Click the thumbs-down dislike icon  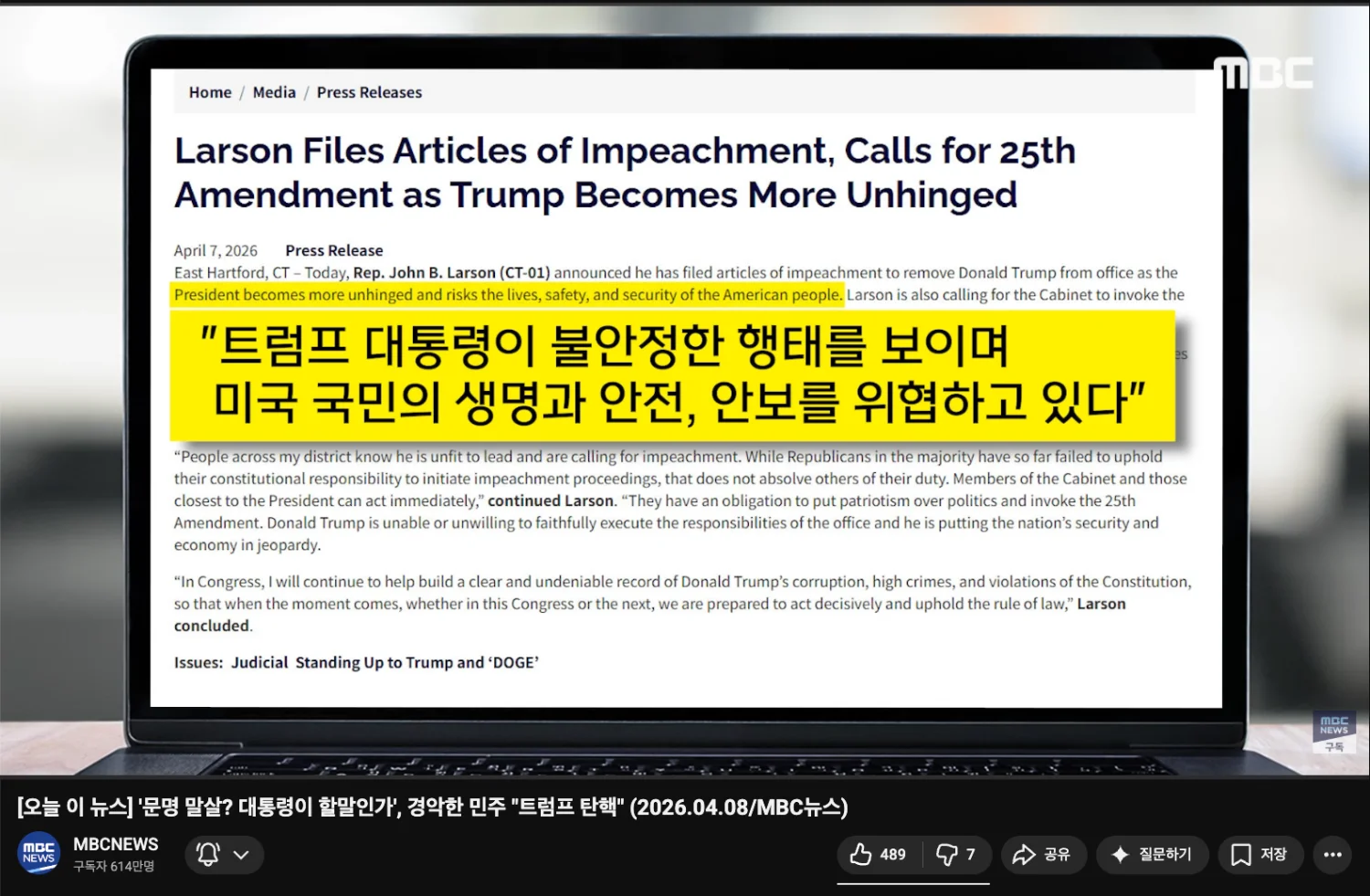[947, 854]
